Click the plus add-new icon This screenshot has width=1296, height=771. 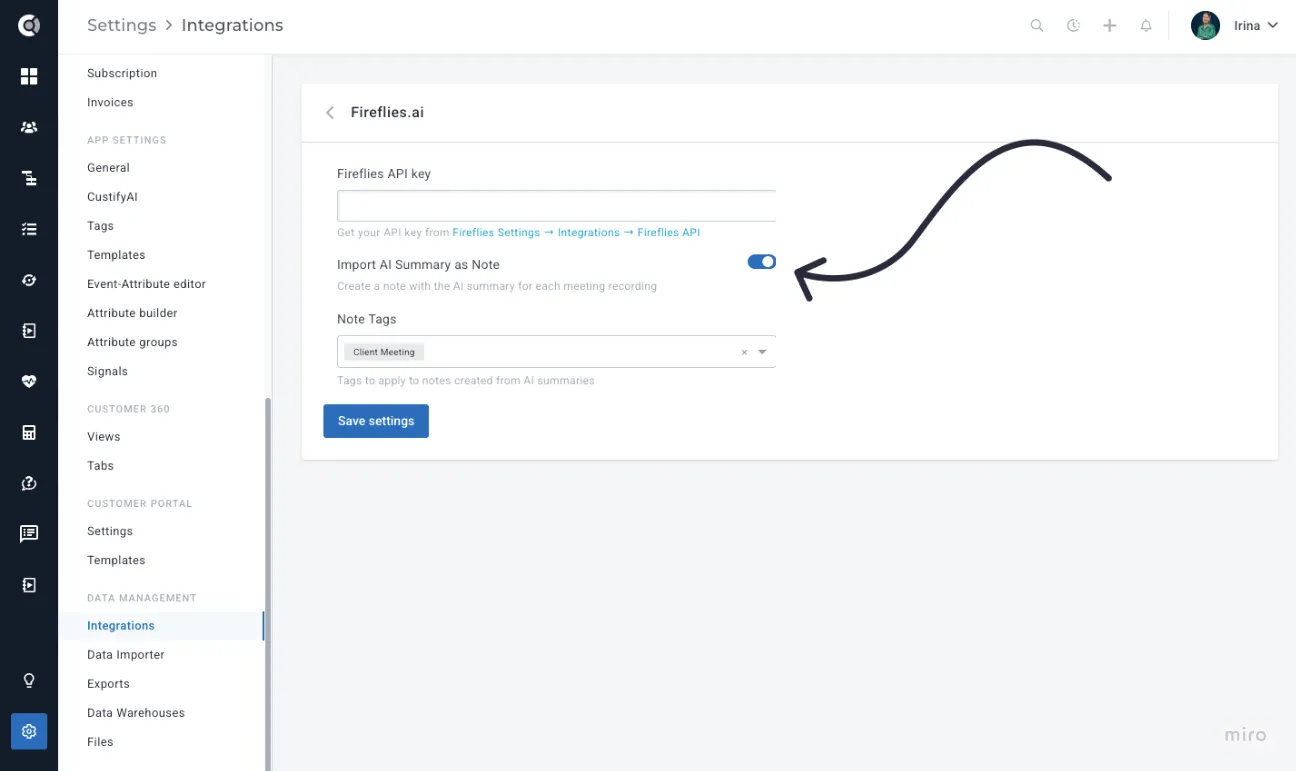[x=1109, y=26]
